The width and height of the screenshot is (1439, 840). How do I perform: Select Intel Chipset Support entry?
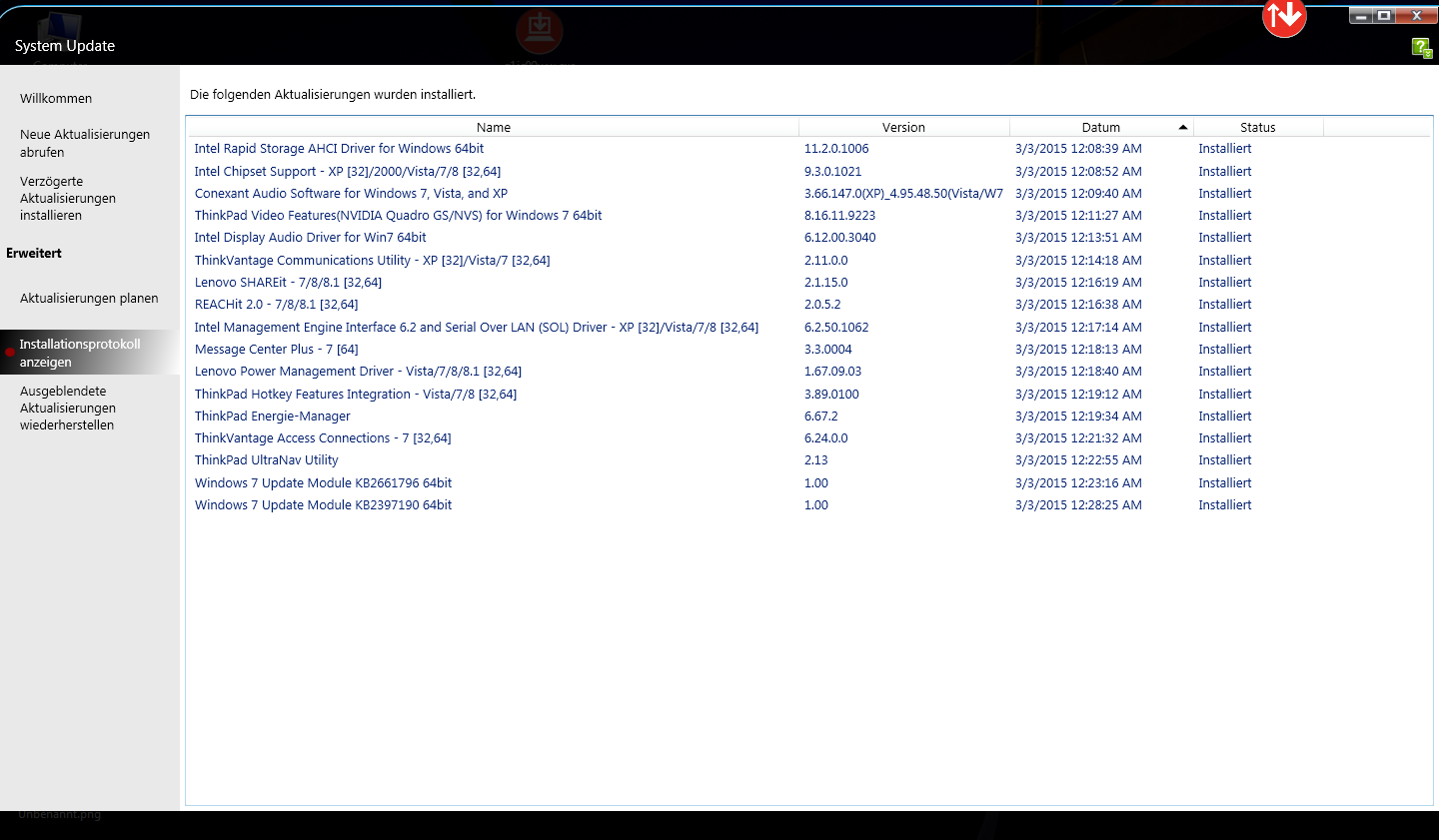coord(348,172)
